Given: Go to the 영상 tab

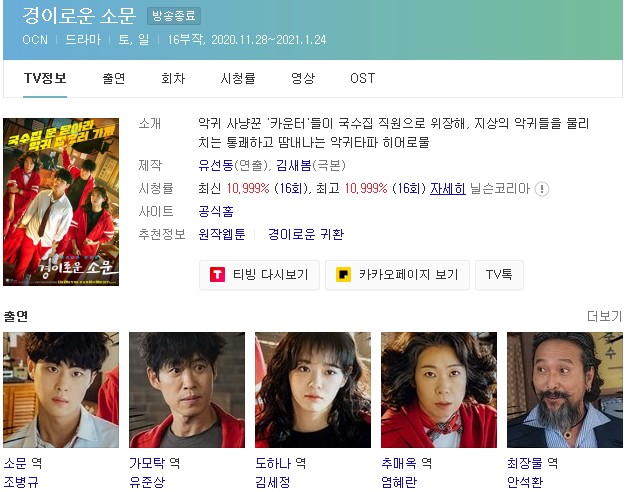Looking at the screenshot, I should pos(303,78).
